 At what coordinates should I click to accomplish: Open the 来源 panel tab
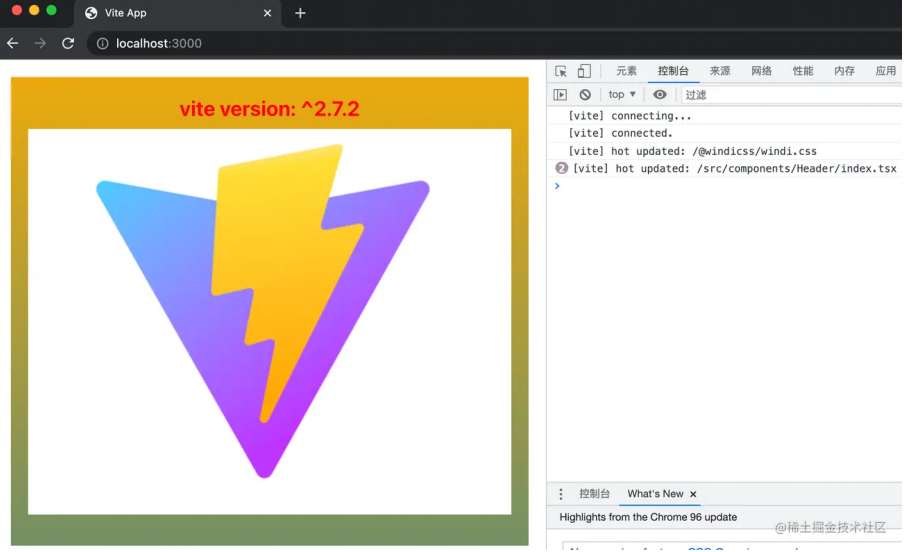click(x=720, y=71)
